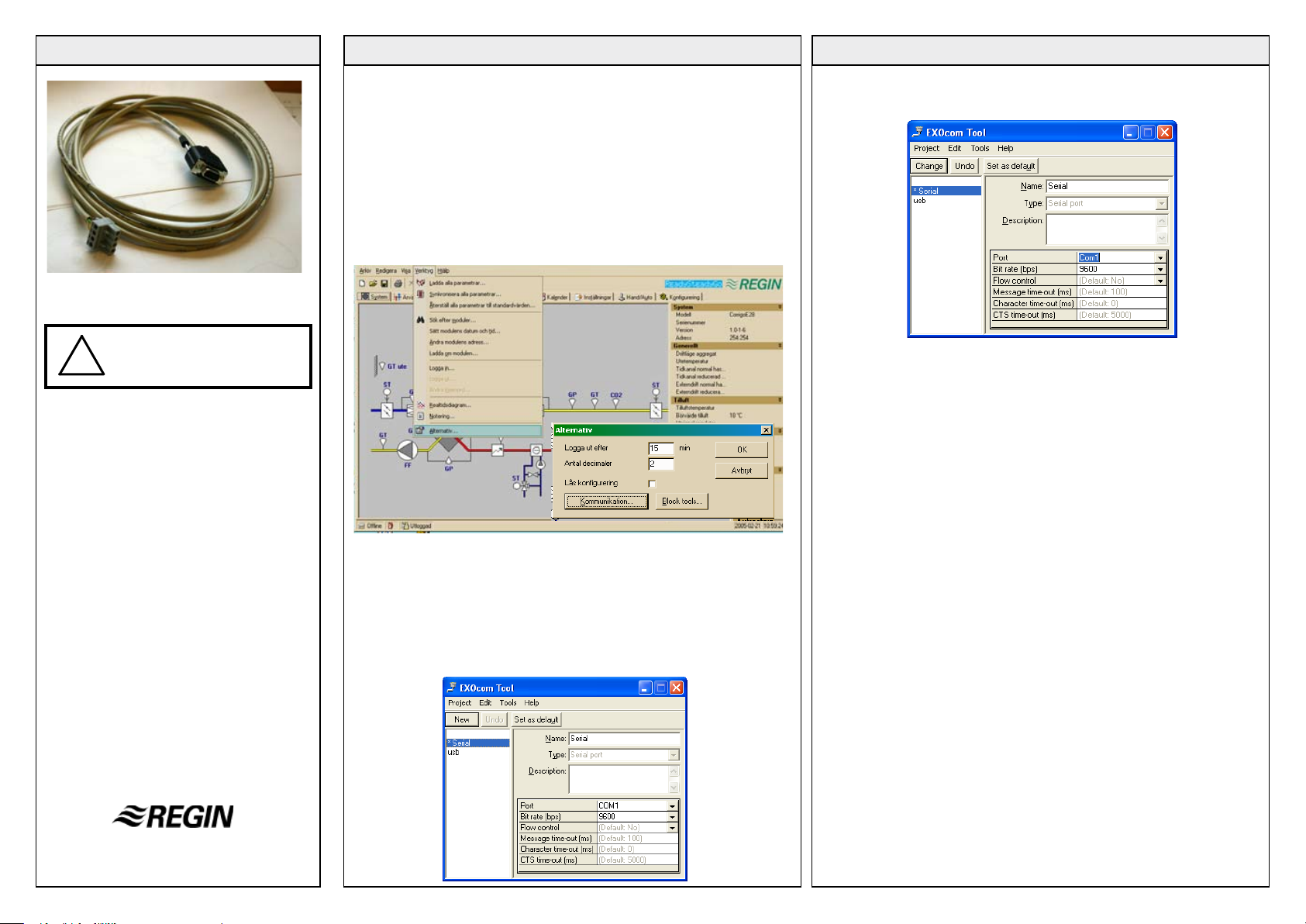Click the open folder icon in Regin toolbar
1306x924 pixels.
(x=373, y=284)
